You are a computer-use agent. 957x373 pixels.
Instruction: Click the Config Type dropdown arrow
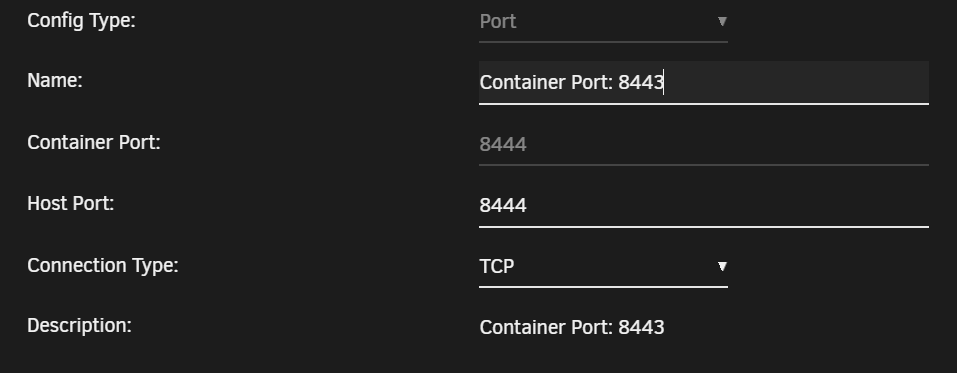(722, 21)
